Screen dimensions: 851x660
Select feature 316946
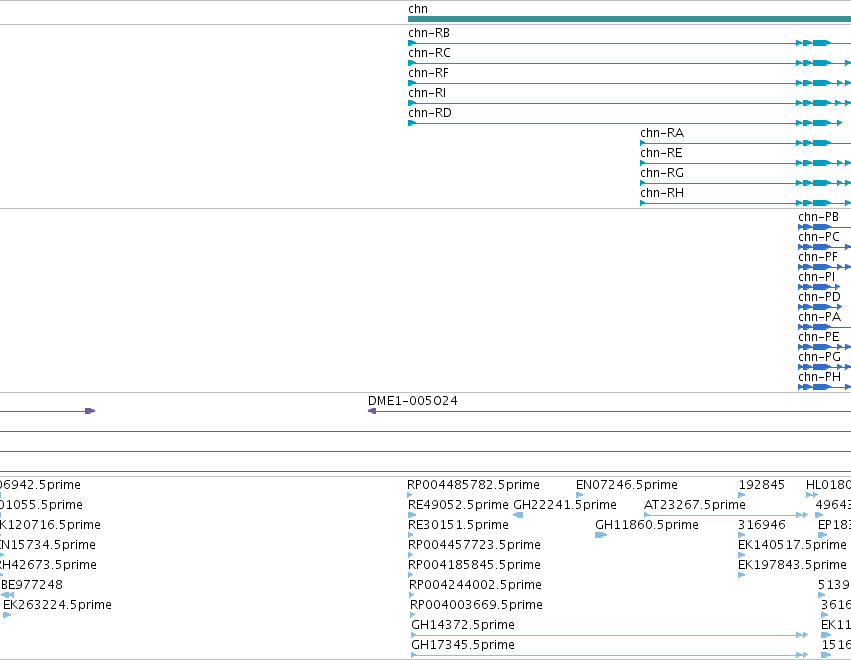click(x=761, y=525)
